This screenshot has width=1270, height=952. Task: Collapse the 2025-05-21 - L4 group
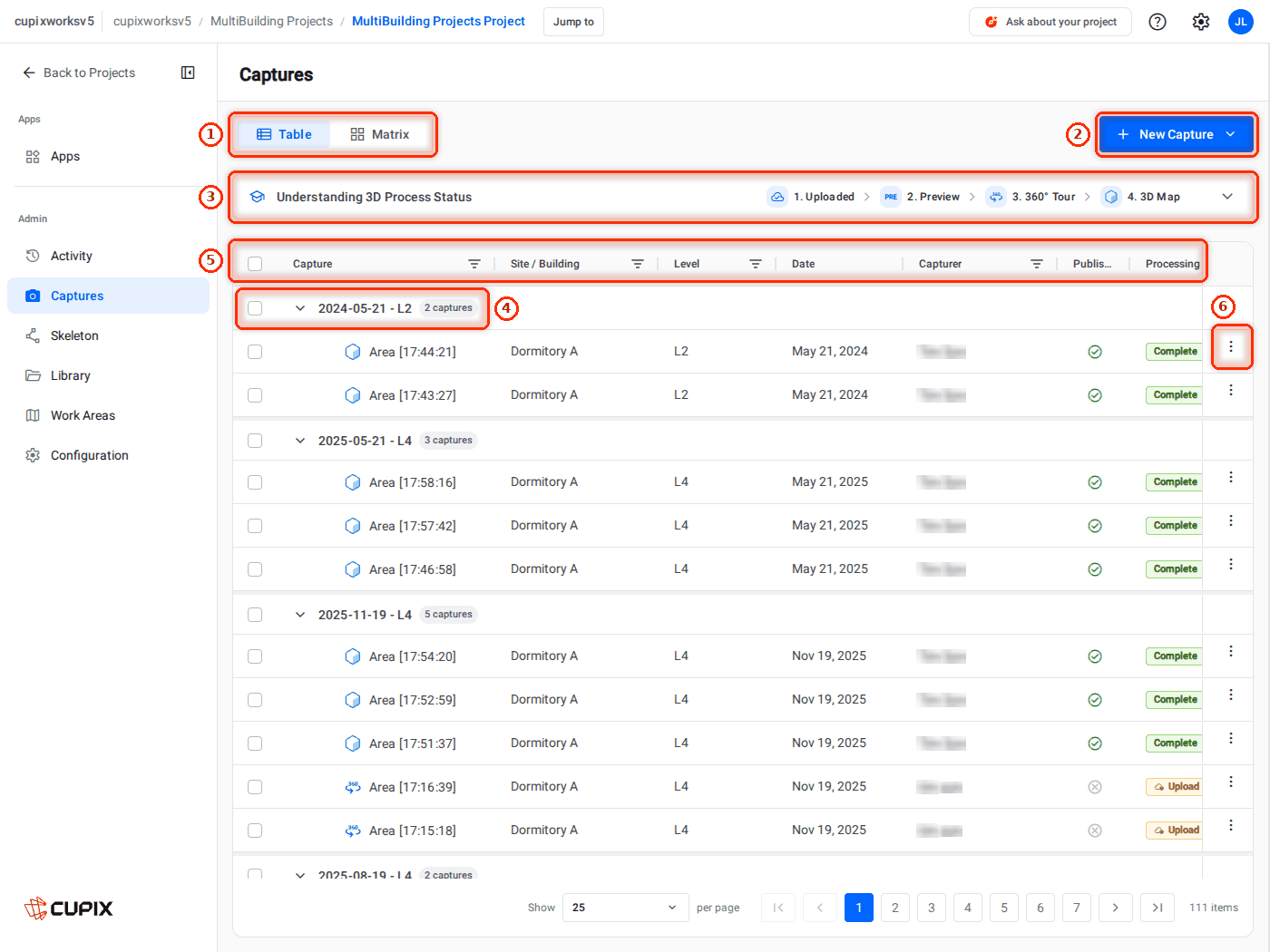click(x=300, y=441)
